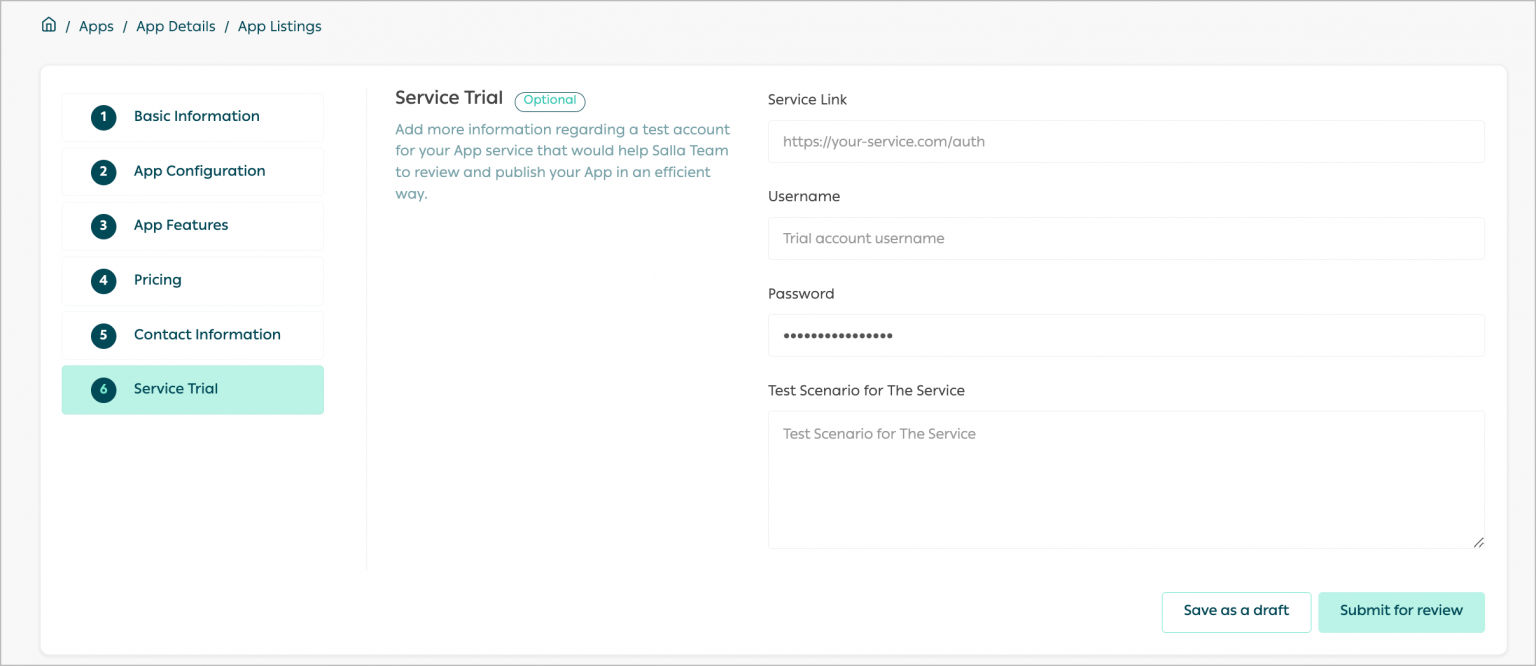1536x666 pixels.
Task: Submit the app for review
Action: point(1401,611)
